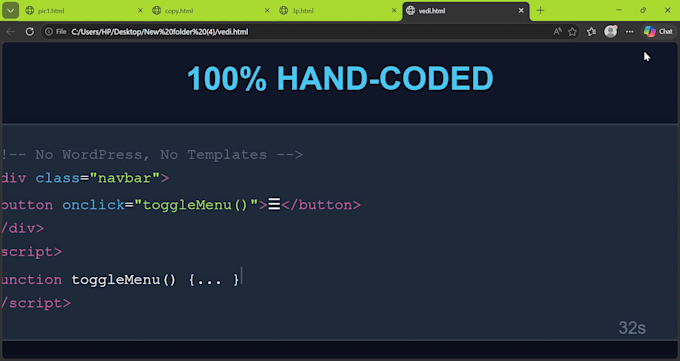Switch to the 3p.html tab
This screenshot has width=680, height=361.
338,11
